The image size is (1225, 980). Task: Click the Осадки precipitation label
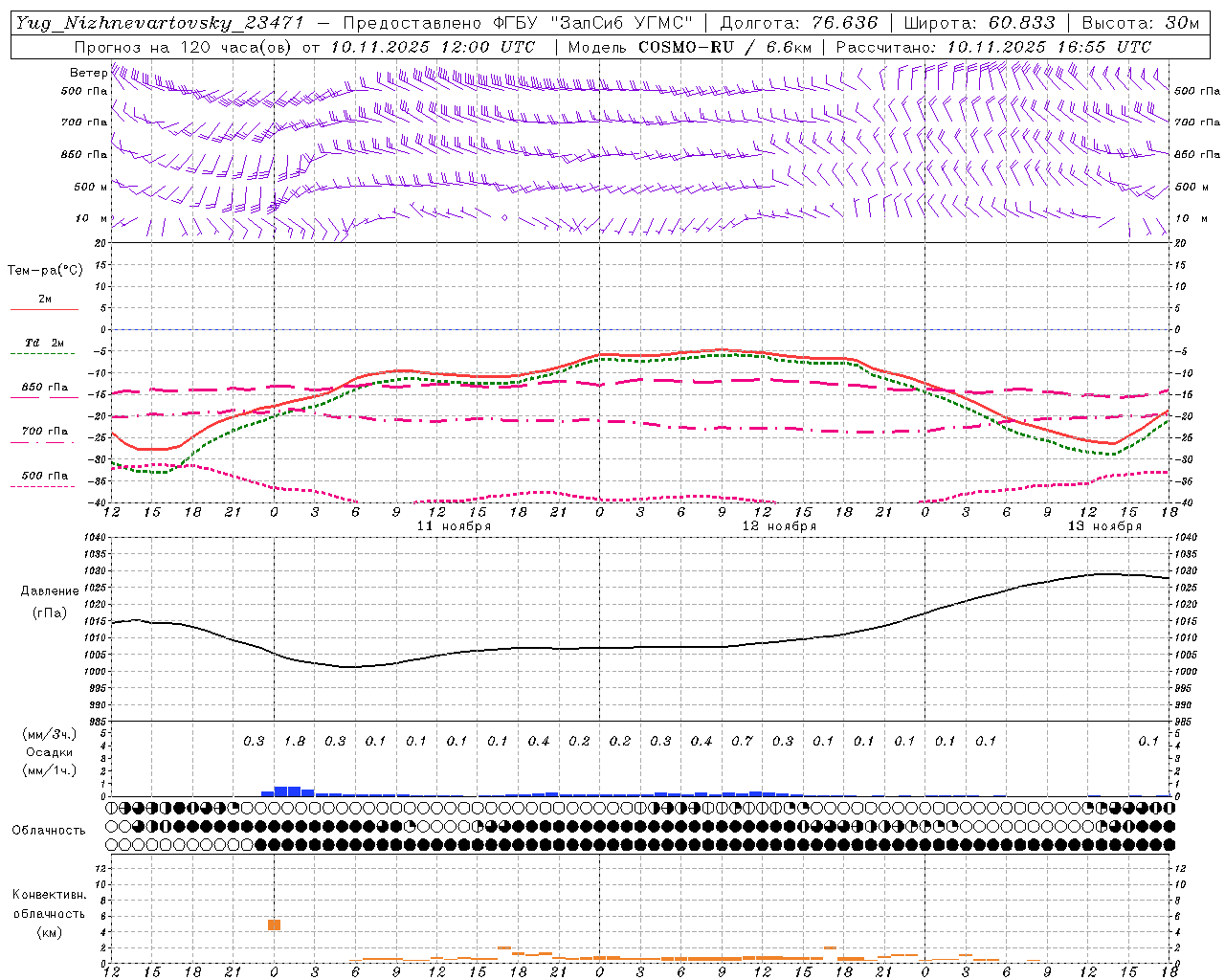[49, 752]
